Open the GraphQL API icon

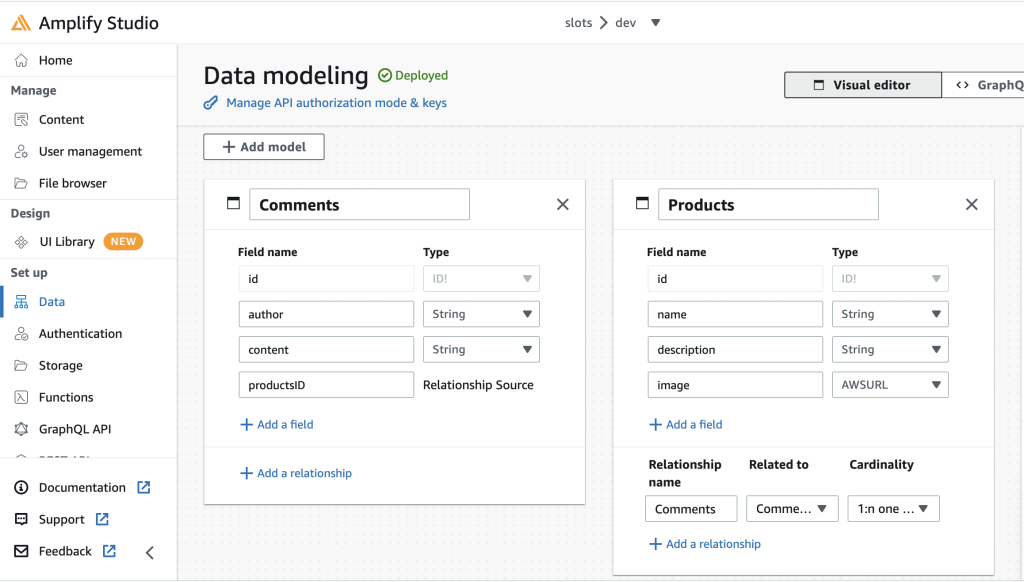22,429
